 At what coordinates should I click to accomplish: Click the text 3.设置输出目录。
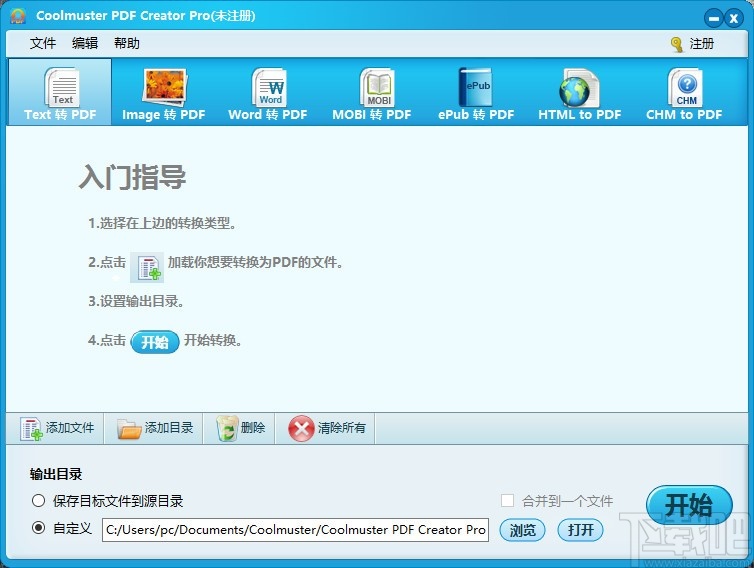[x=136, y=302]
